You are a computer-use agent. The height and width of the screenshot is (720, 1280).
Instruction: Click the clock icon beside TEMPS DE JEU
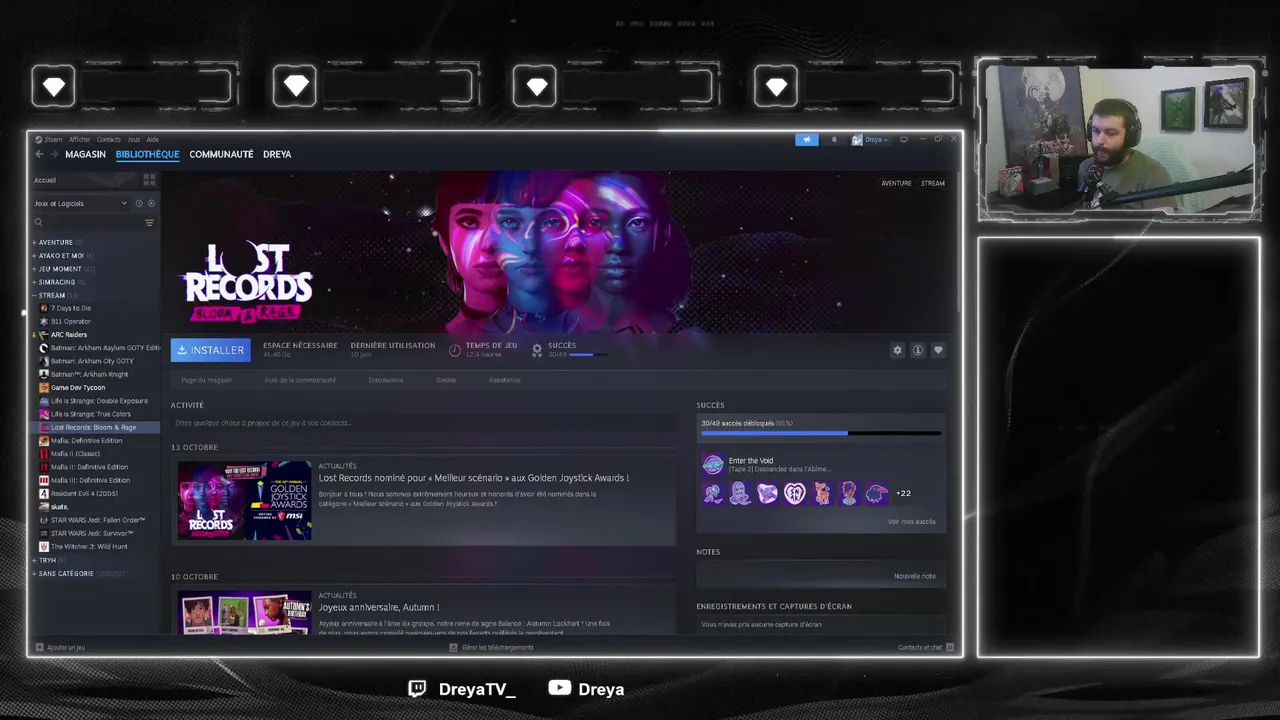(x=455, y=350)
